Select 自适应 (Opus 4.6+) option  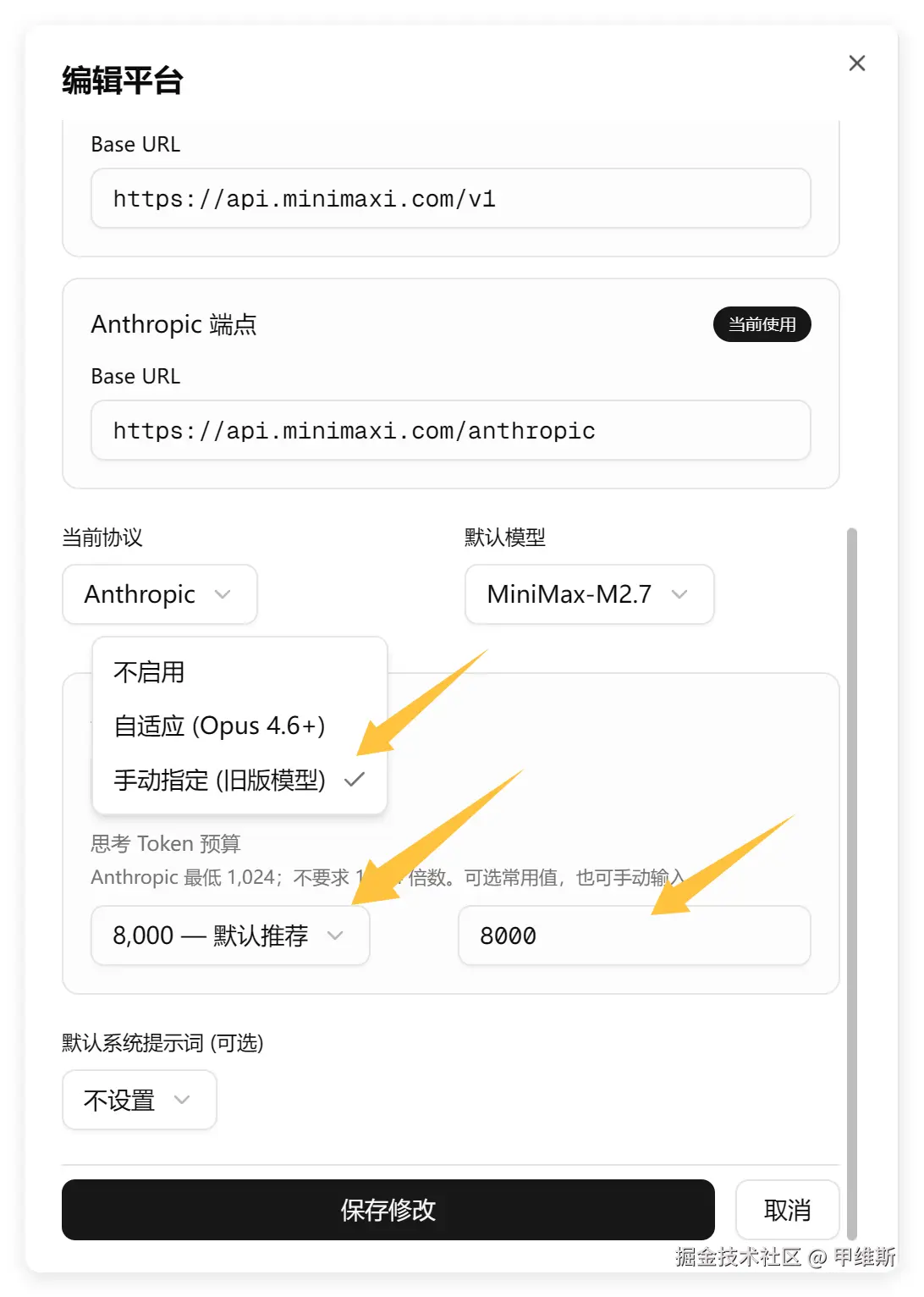pos(239,726)
